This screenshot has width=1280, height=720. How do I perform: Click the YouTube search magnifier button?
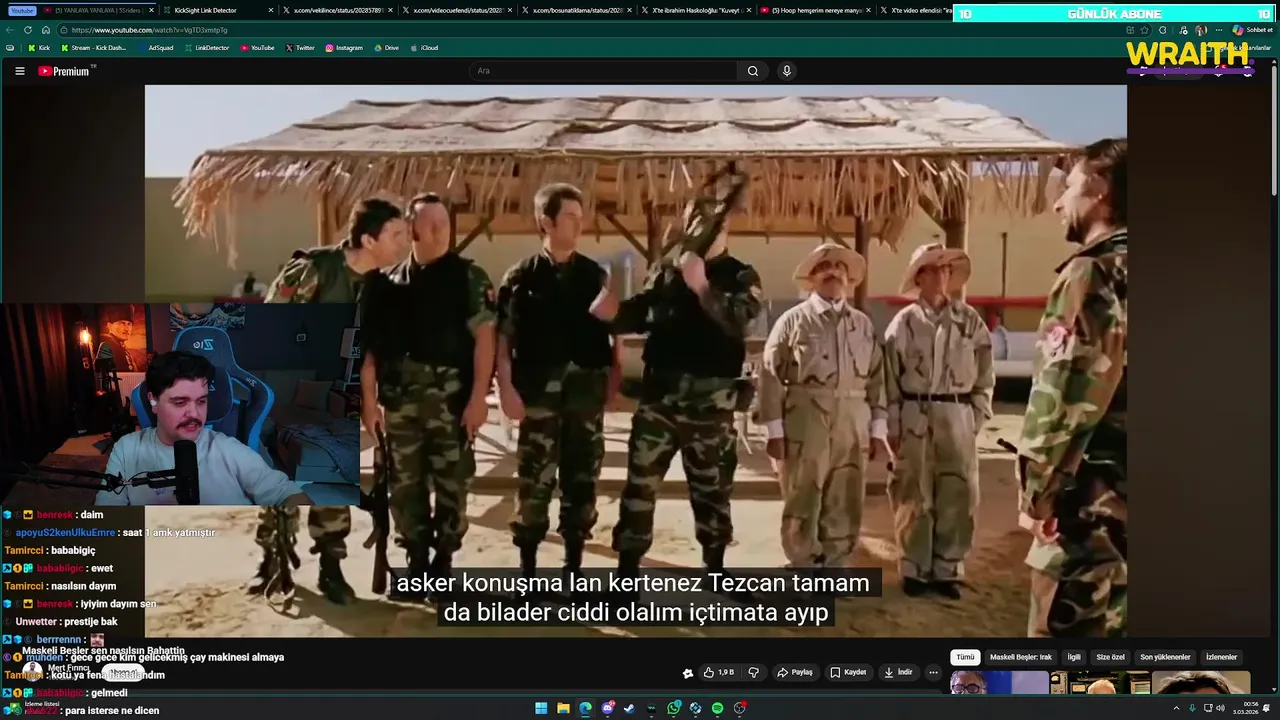tap(753, 71)
